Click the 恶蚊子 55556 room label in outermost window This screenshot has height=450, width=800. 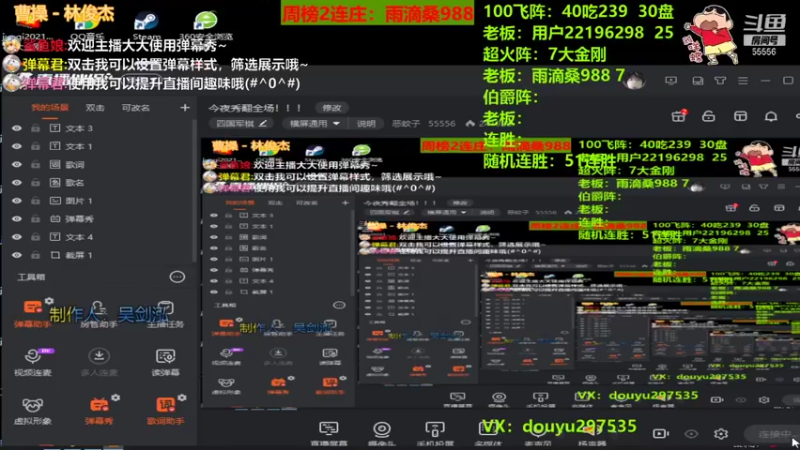pyautogui.click(x=423, y=123)
